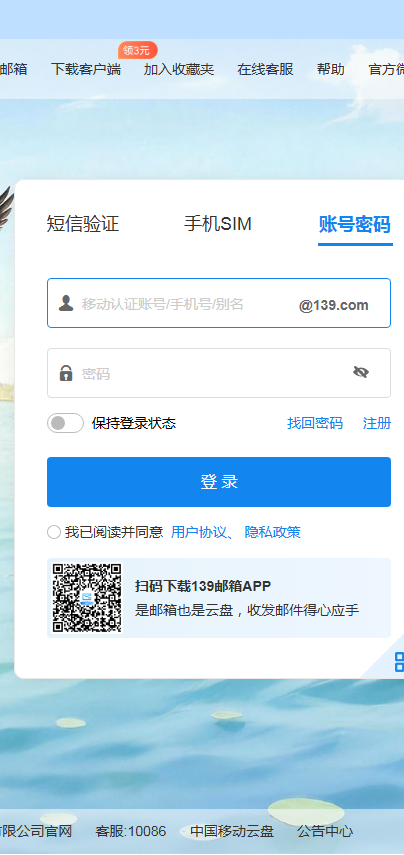Image resolution: width=404 pixels, height=855 pixels.
Task: Toggle password visibility eye icon
Action: click(x=361, y=372)
